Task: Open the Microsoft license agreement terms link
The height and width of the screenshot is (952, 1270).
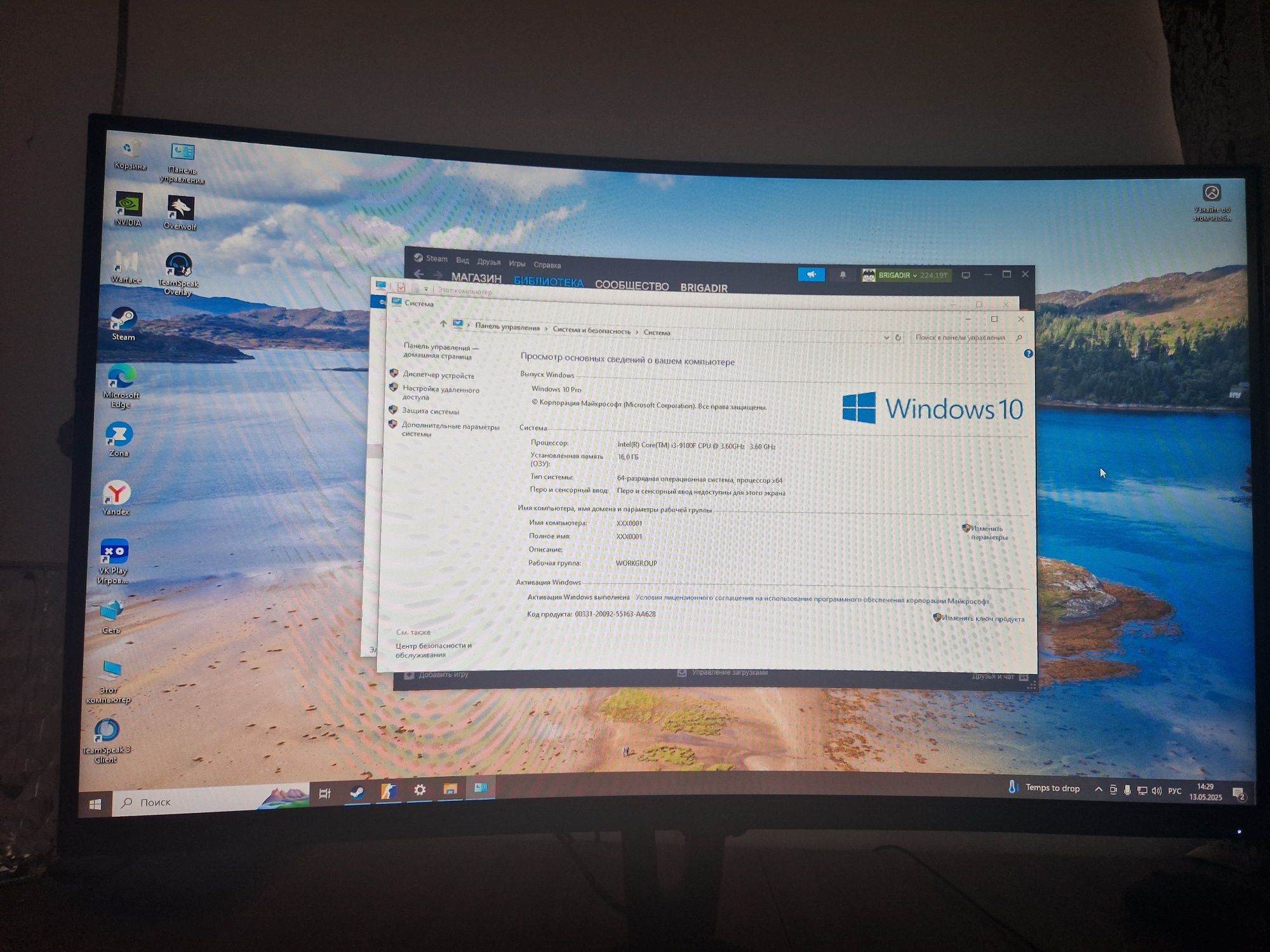Action: click(812, 599)
